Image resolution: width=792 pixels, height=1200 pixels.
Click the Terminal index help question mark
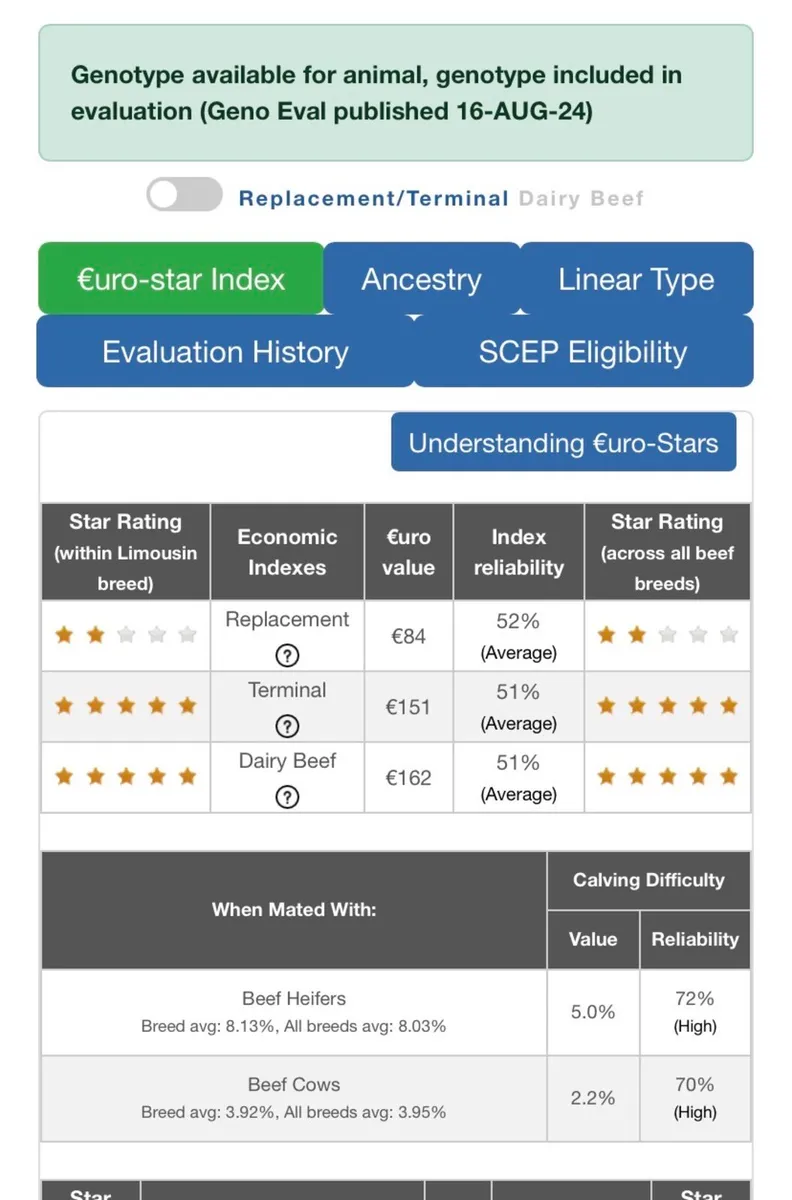(x=287, y=726)
